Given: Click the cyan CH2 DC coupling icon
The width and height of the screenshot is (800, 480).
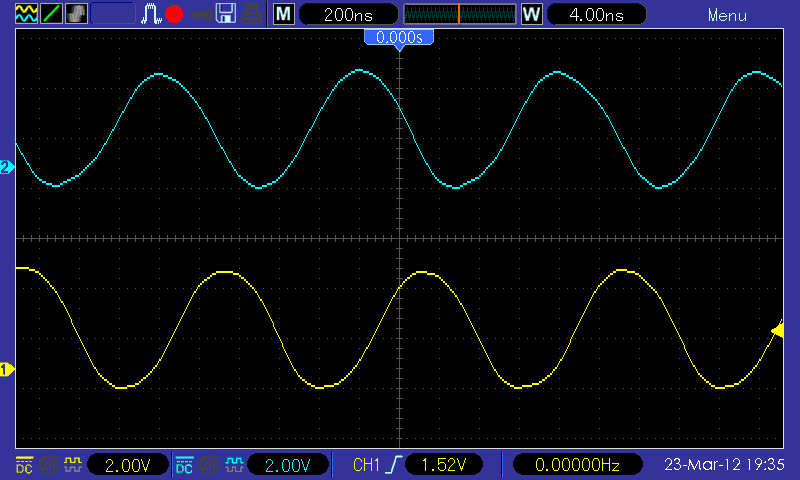Looking at the screenshot, I should tap(184, 465).
